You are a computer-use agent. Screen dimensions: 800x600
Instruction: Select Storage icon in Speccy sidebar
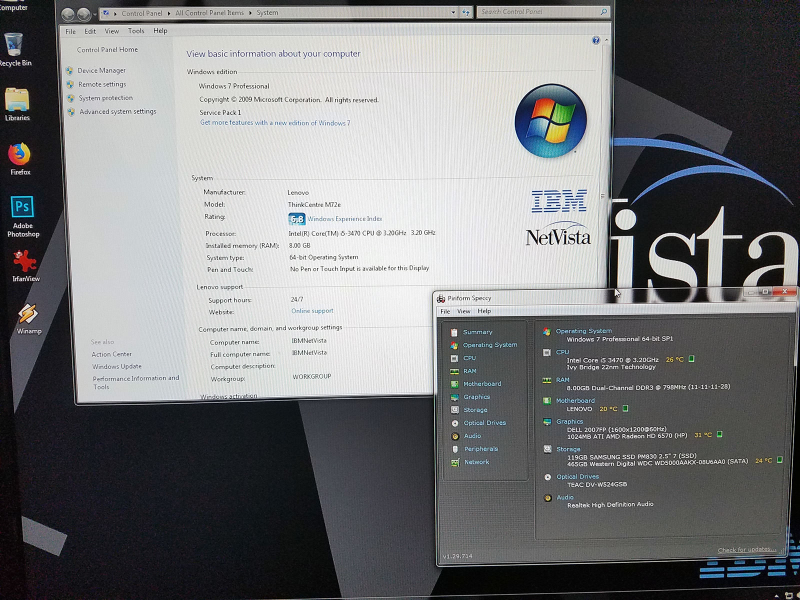(x=455, y=410)
